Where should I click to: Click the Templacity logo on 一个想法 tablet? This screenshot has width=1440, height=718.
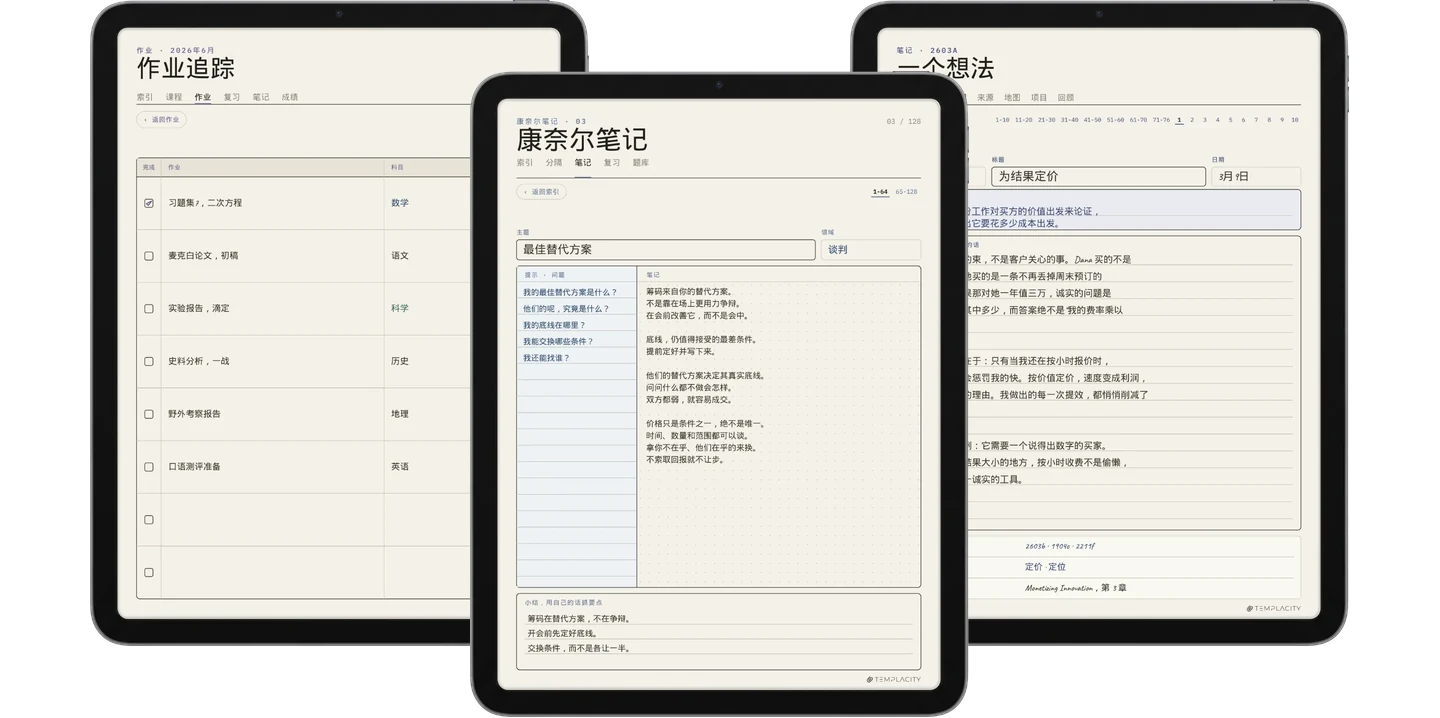tap(1274, 608)
